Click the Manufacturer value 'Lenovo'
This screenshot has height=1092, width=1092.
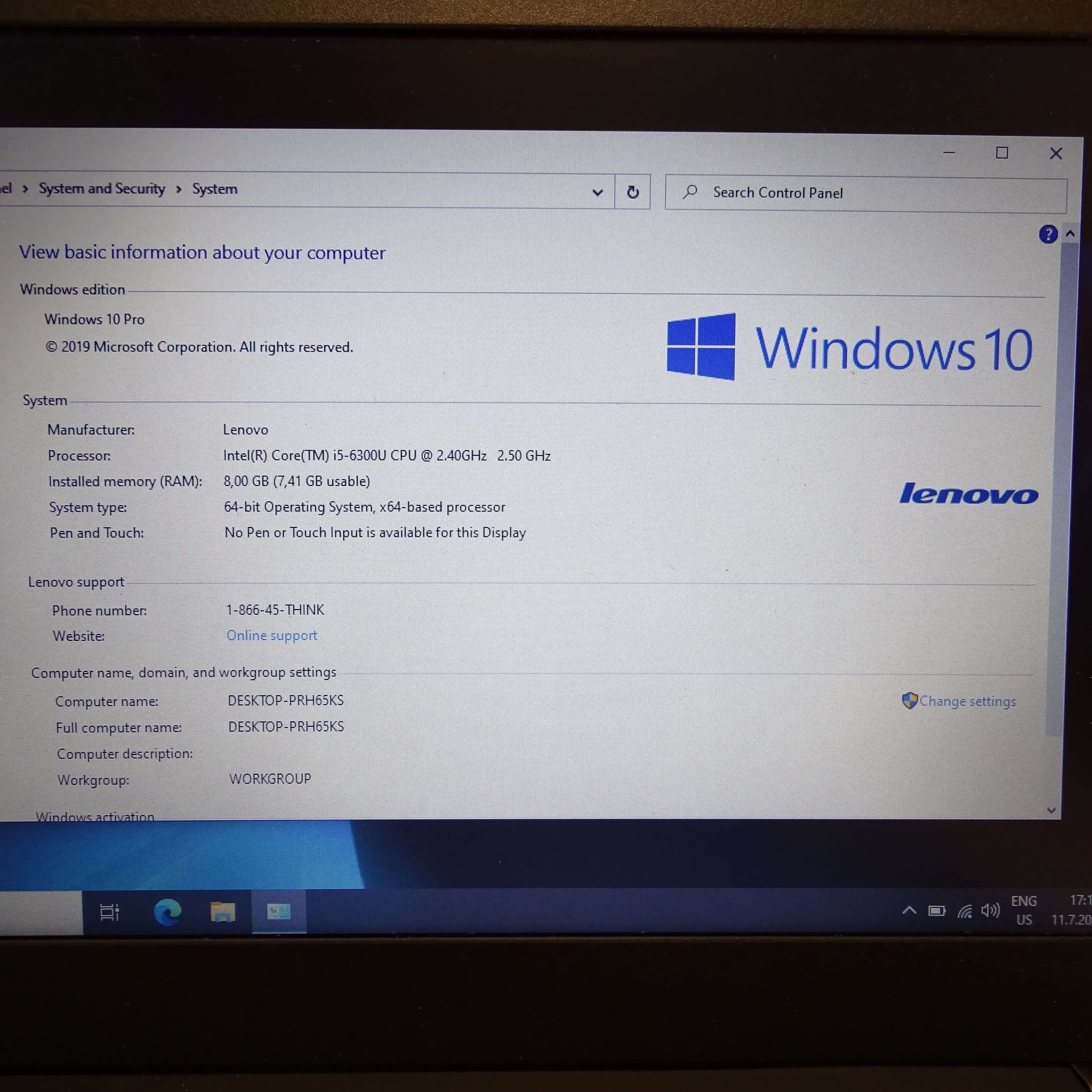245,430
